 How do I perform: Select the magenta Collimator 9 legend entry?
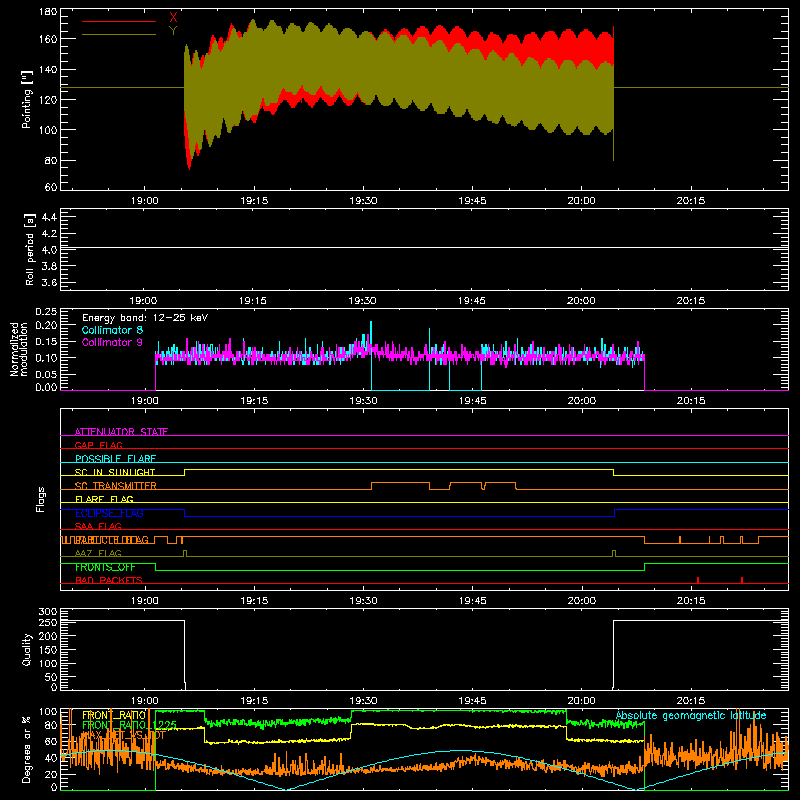pyautogui.click(x=112, y=342)
